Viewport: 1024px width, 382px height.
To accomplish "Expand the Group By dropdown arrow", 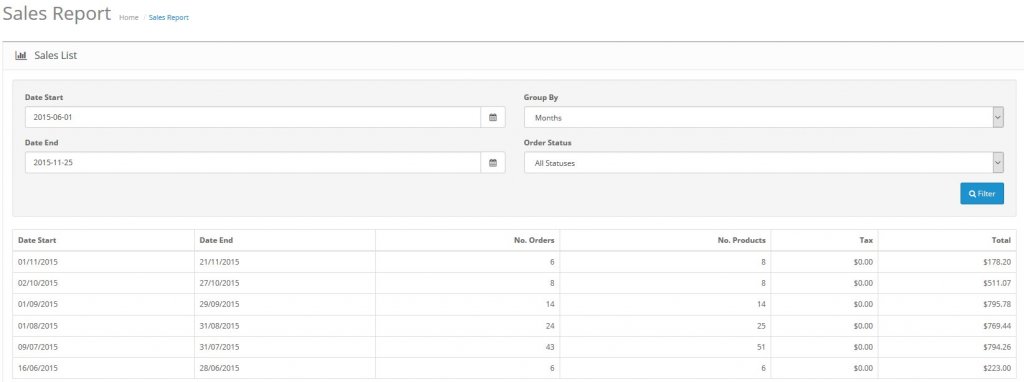I will pos(998,118).
